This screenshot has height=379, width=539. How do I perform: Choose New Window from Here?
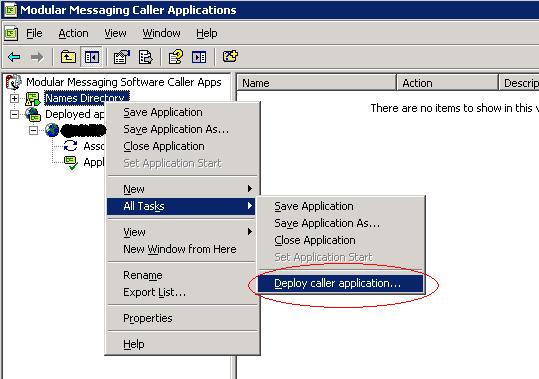[x=182, y=249]
